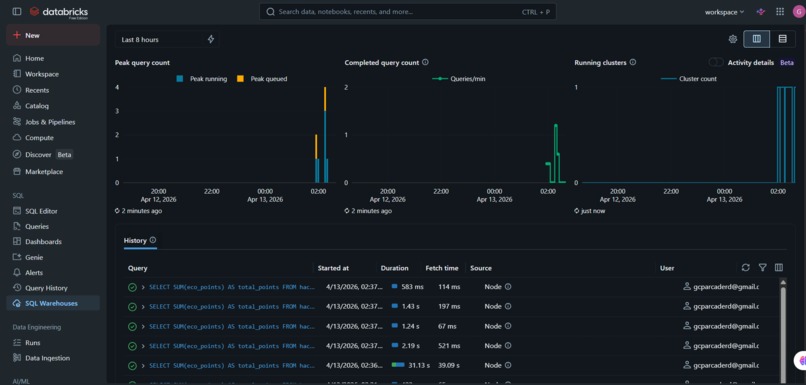Expand the query row with 1.43 s duration
The image size is (806, 385).
tap(143, 306)
